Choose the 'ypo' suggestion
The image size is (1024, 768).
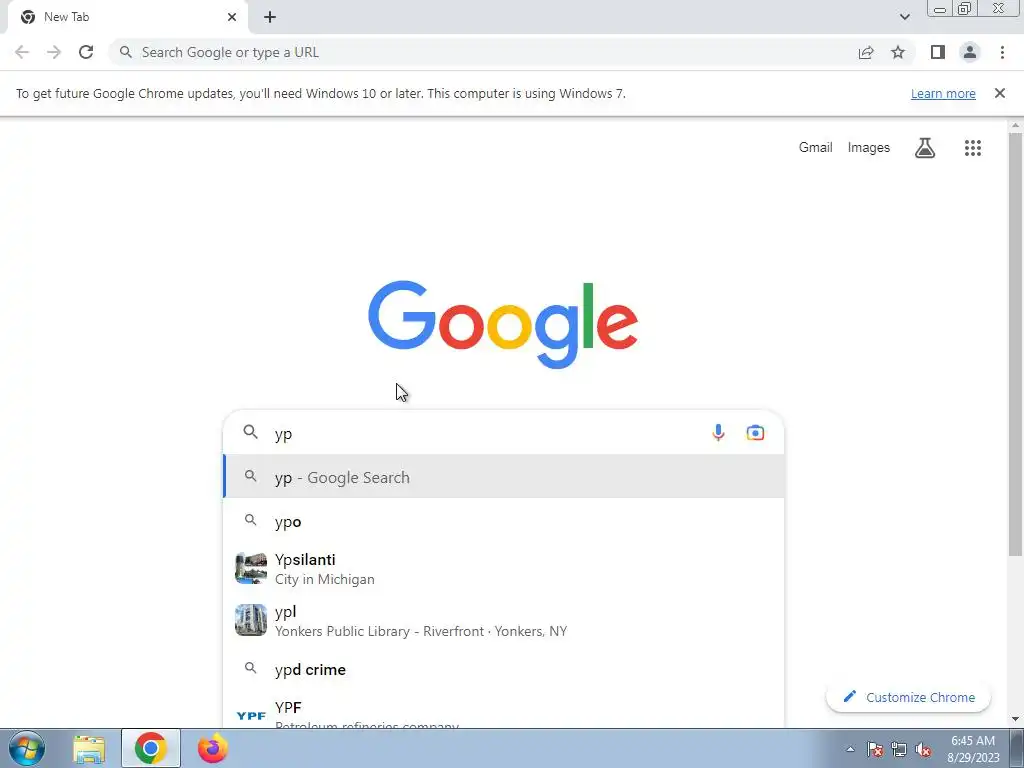click(504, 521)
